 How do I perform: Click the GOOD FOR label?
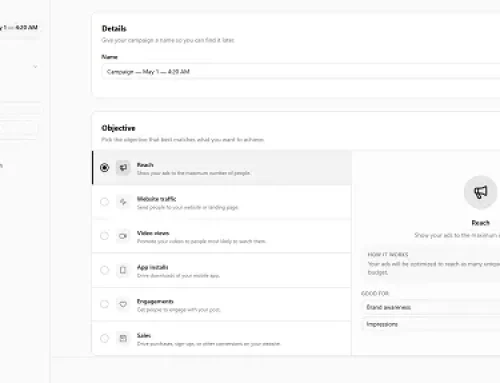375,293
